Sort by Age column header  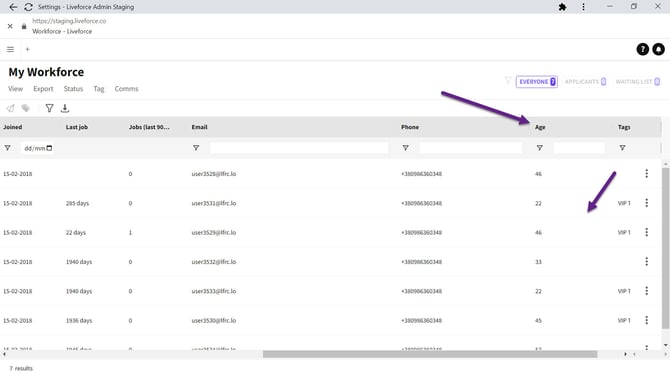[x=540, y=127]
